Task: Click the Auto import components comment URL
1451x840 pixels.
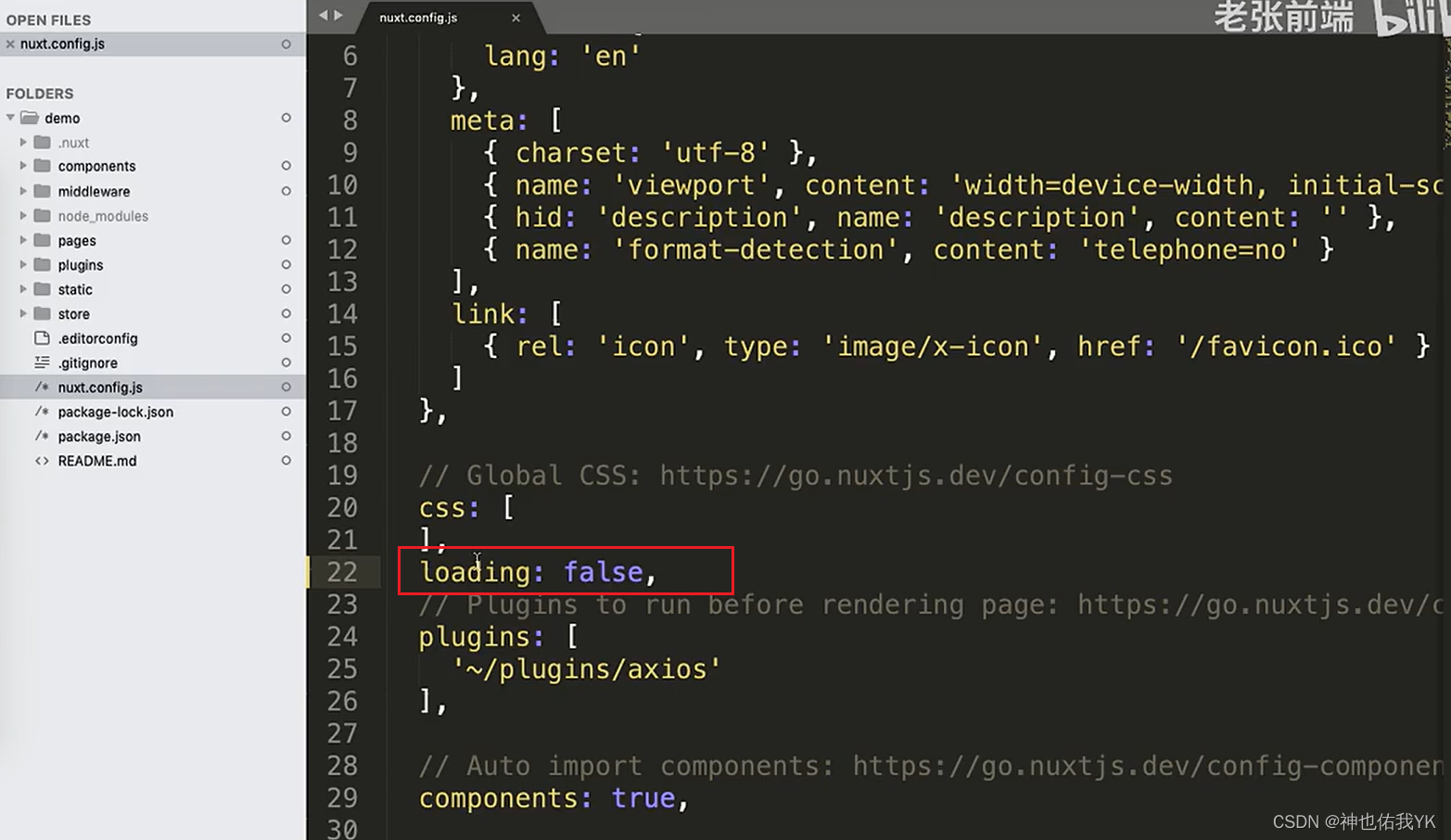Action: pyautogui.click(x=1148, y=766)
